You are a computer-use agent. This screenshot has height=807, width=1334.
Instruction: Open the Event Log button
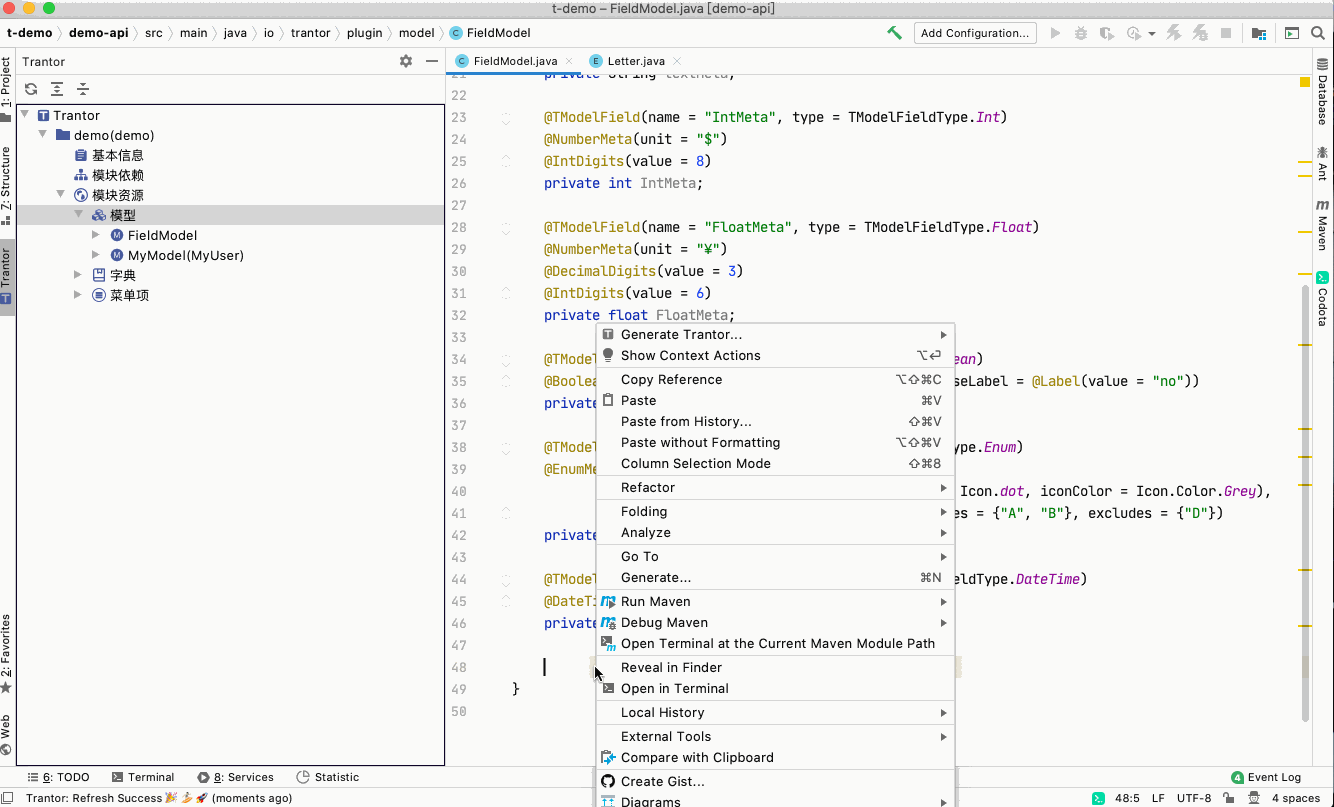1266,777
